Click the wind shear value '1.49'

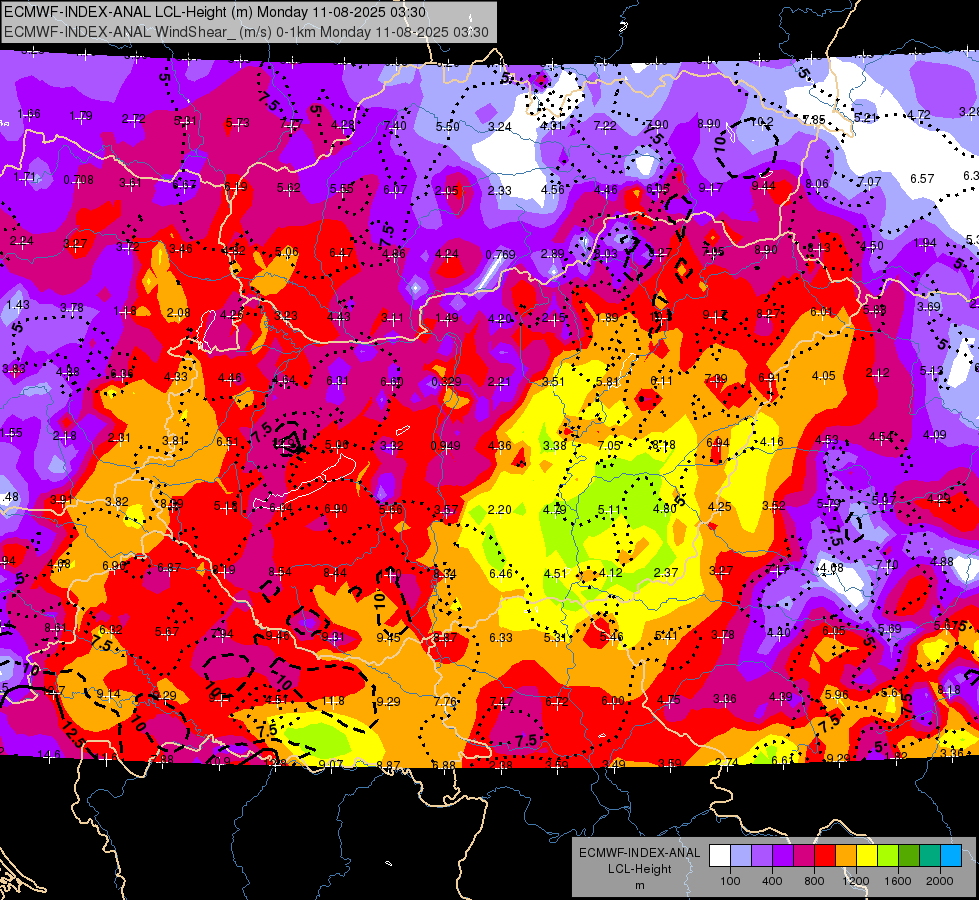(x=446, y=318)
